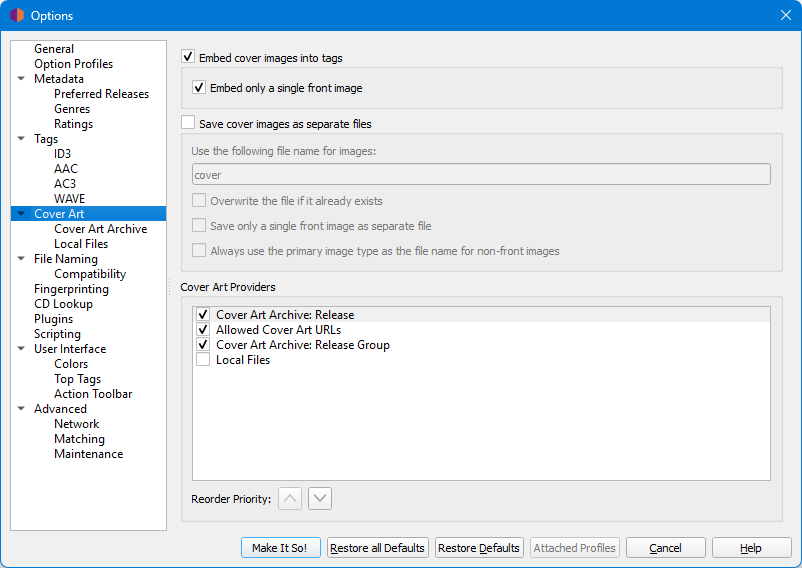The height and width of the screenshot is (568, 802).
Task: Collapse the Advanced tree branch arrow
Action: coord(21,408)
